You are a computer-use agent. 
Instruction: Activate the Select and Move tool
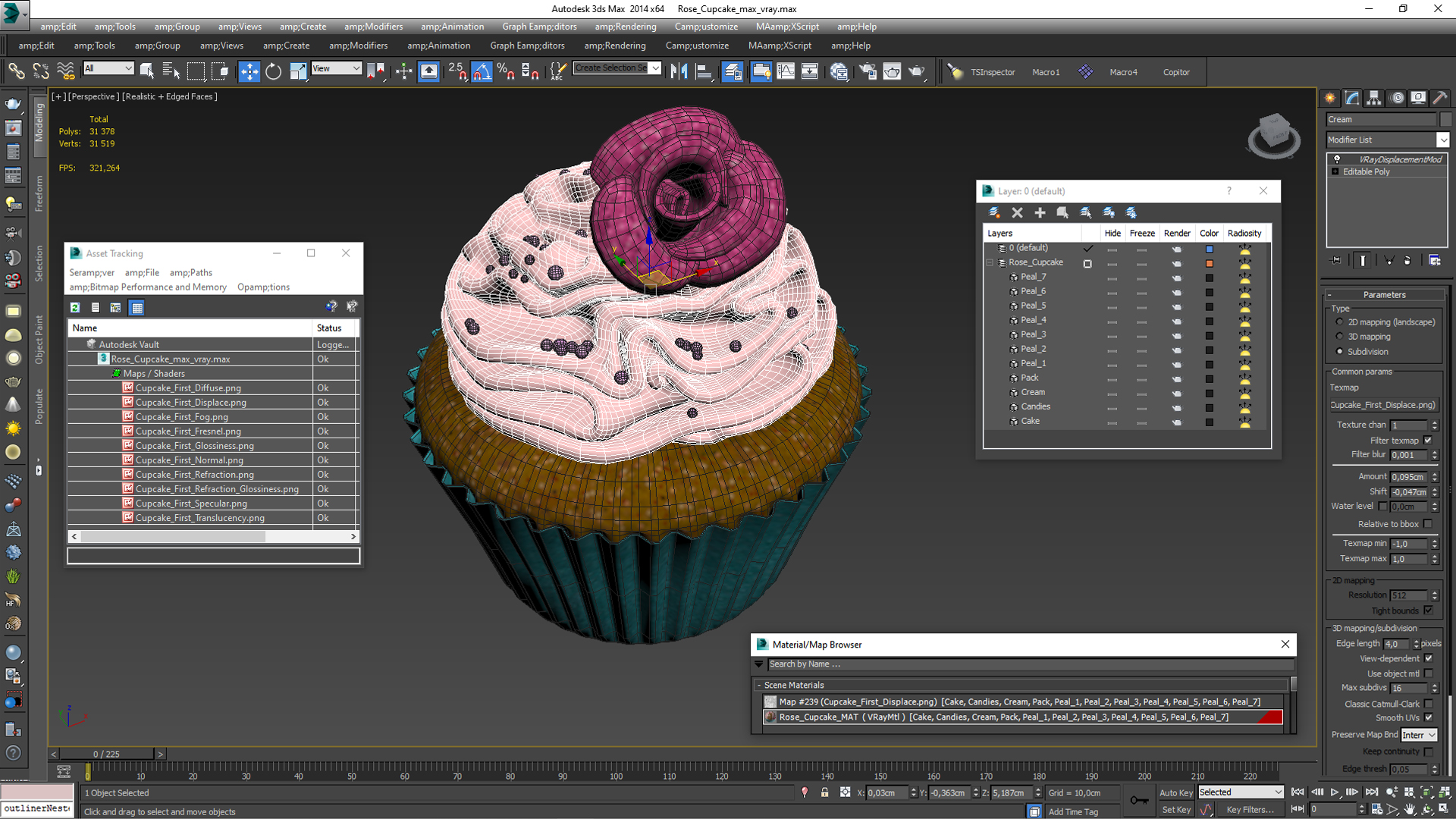tap(249, 71)
